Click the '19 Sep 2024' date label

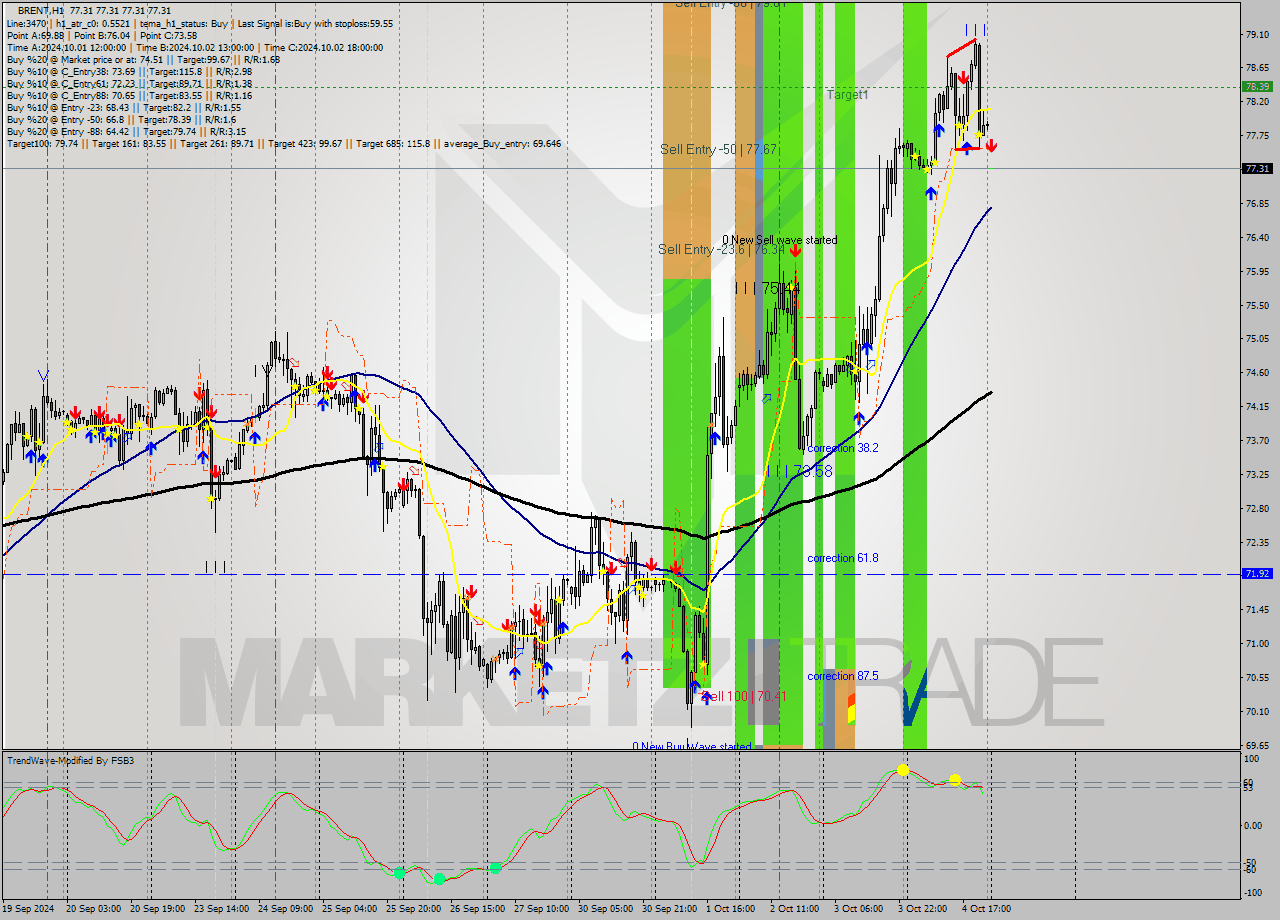pos(27,909)
